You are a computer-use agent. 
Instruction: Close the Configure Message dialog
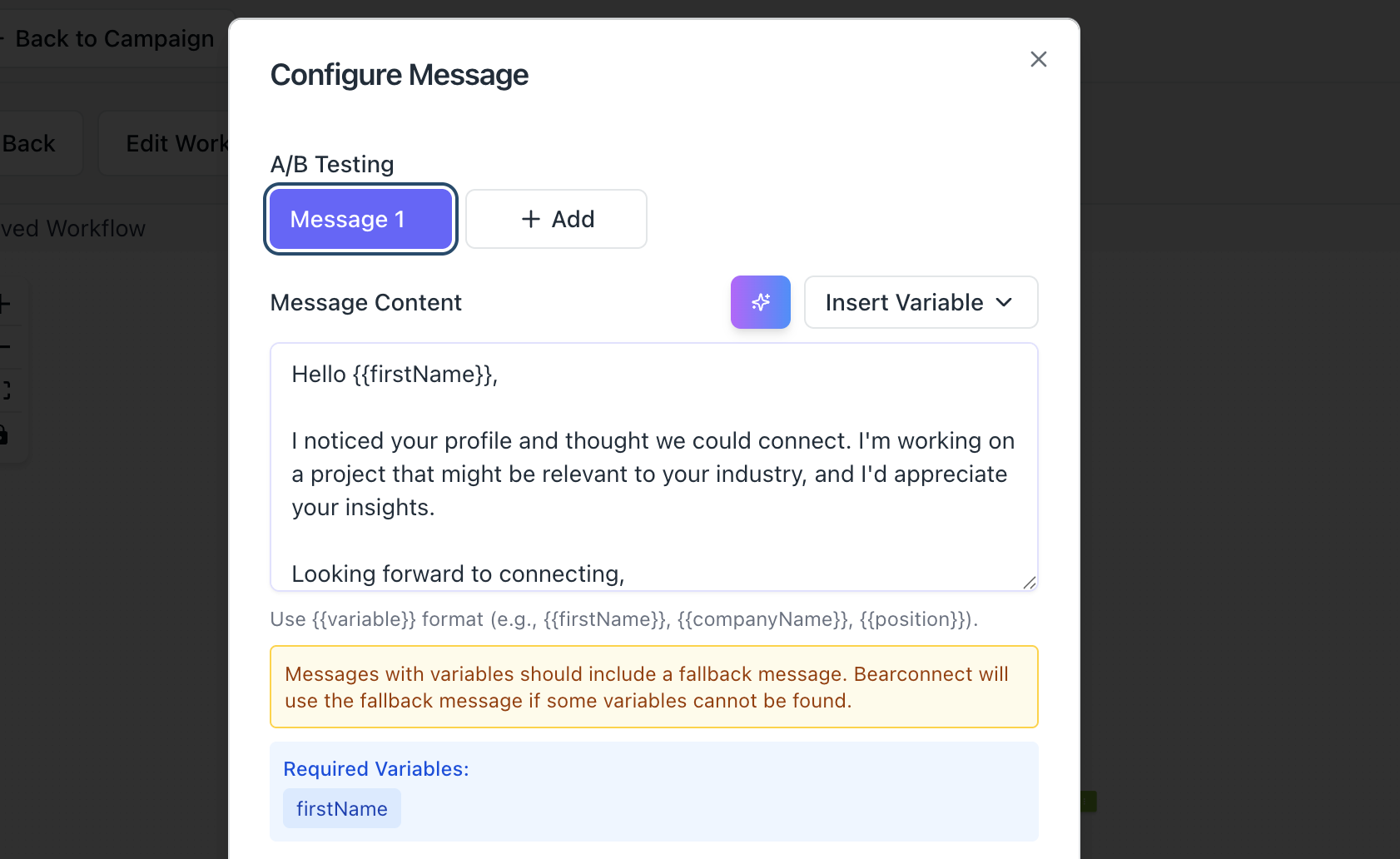(x=1038, y=59)
